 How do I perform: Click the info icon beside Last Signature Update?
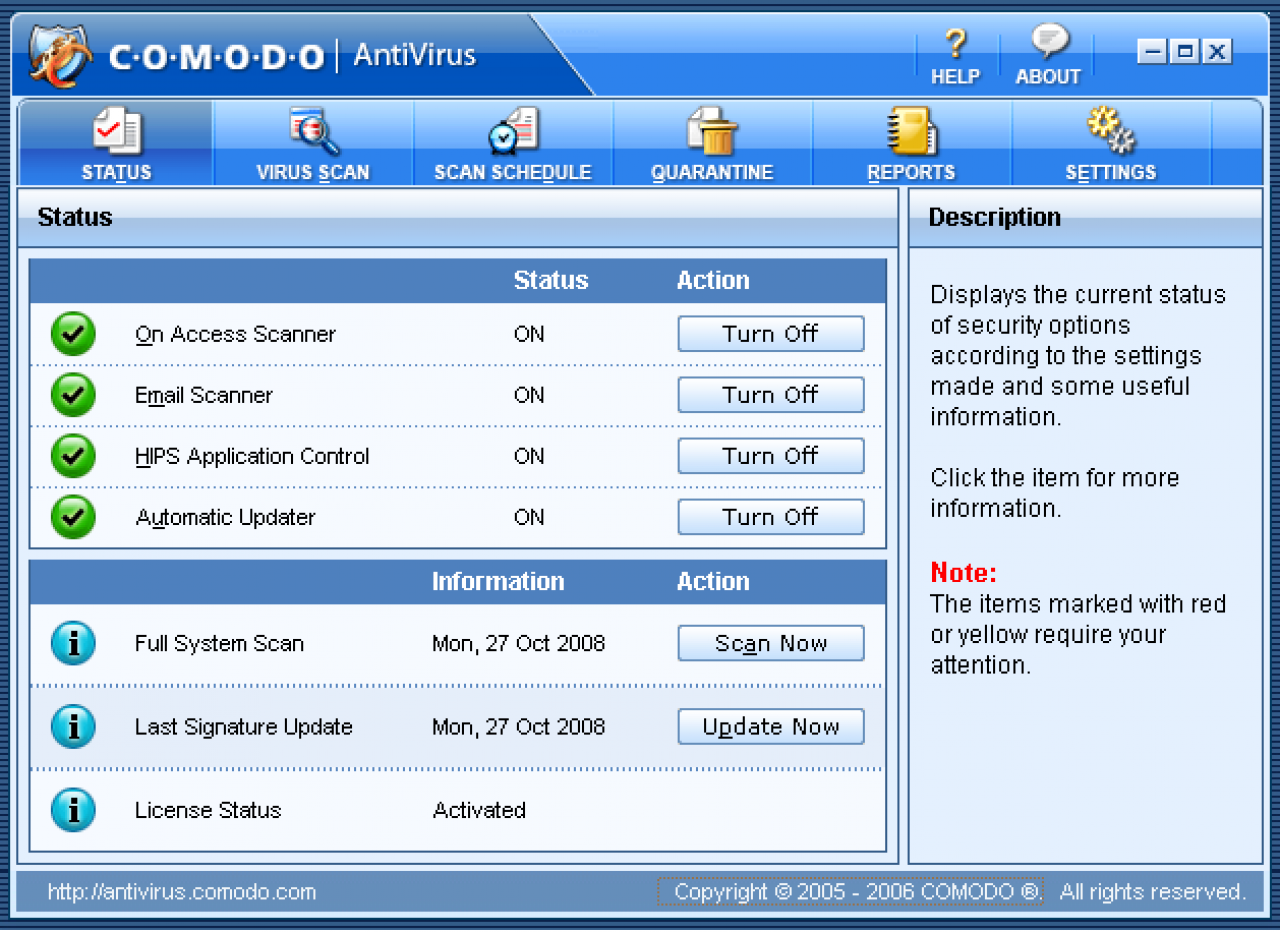pyautogui.click(x=73, y=726)
